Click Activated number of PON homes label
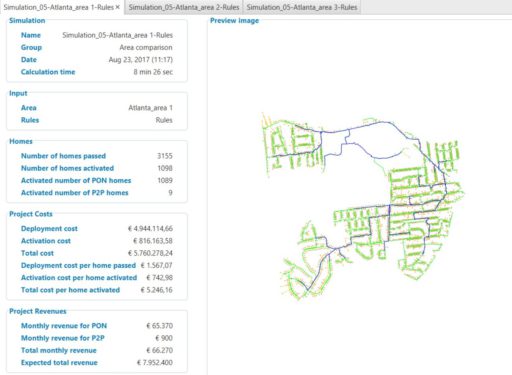The width and height of the screenshot is (512, 375). (x=76, y=180)
